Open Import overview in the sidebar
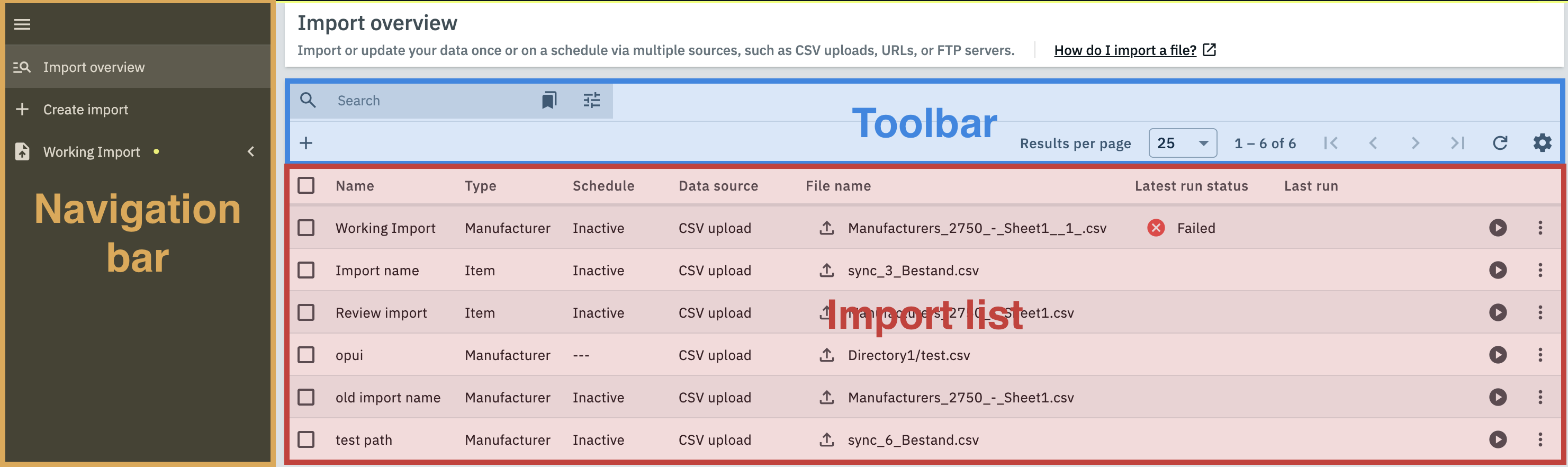Screen dimensions: 1568x467 click(x=138, y=67)
